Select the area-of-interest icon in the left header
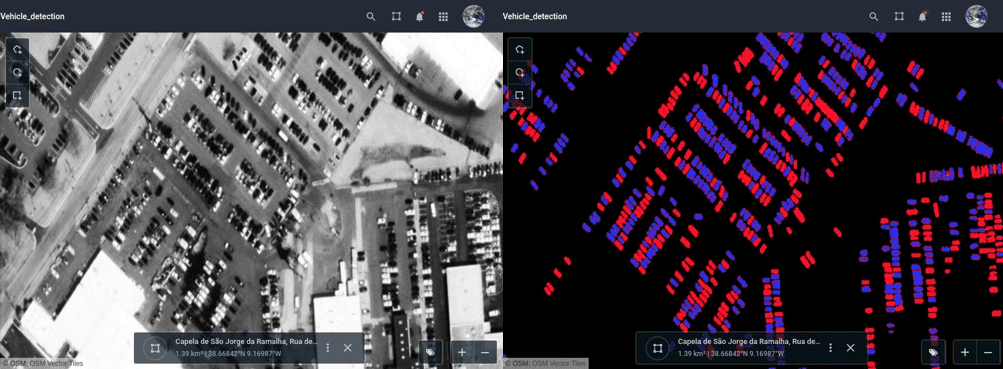Screen dimensions: 1003x369 click(396, 17)
